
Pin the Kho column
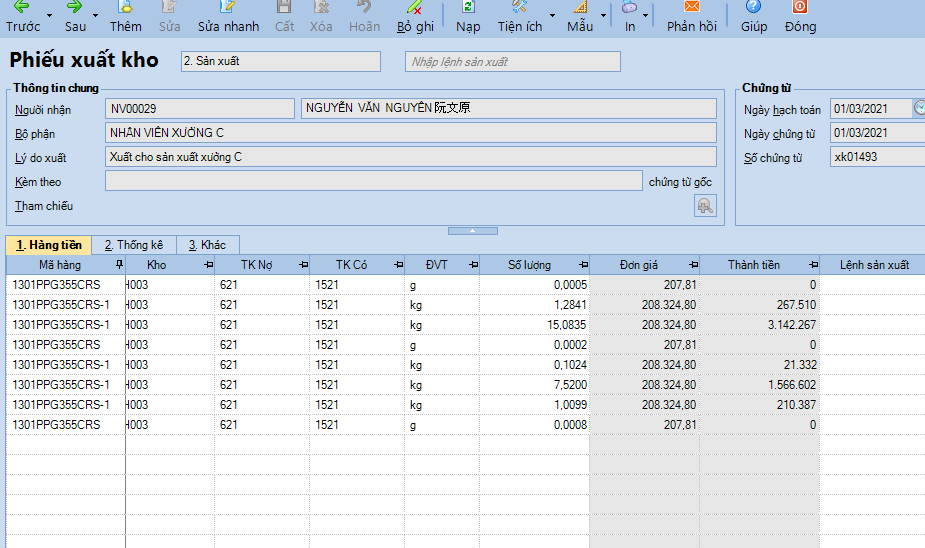208,265
